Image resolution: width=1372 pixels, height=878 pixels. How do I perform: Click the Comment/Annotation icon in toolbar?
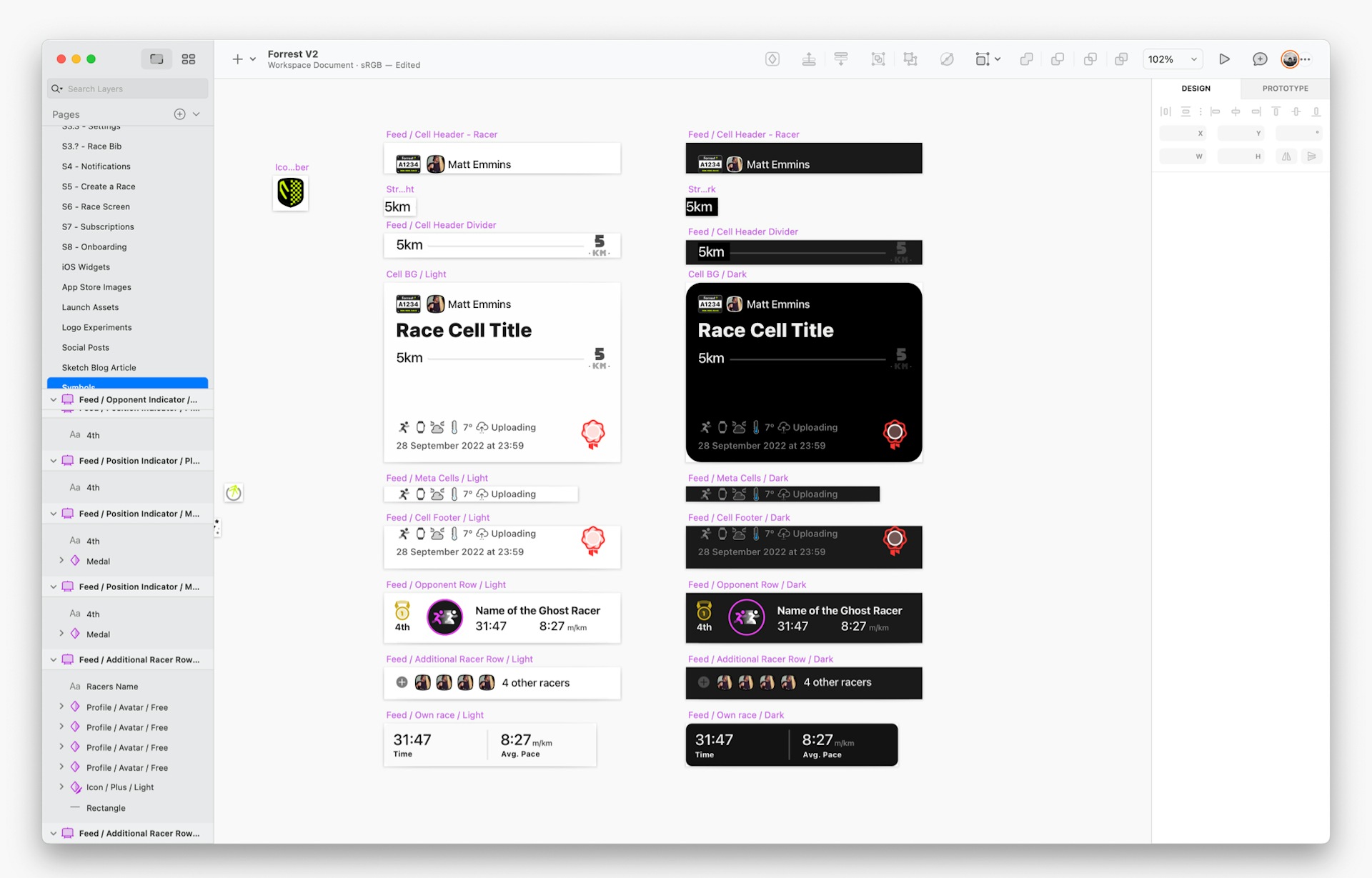pos(1258,59)
